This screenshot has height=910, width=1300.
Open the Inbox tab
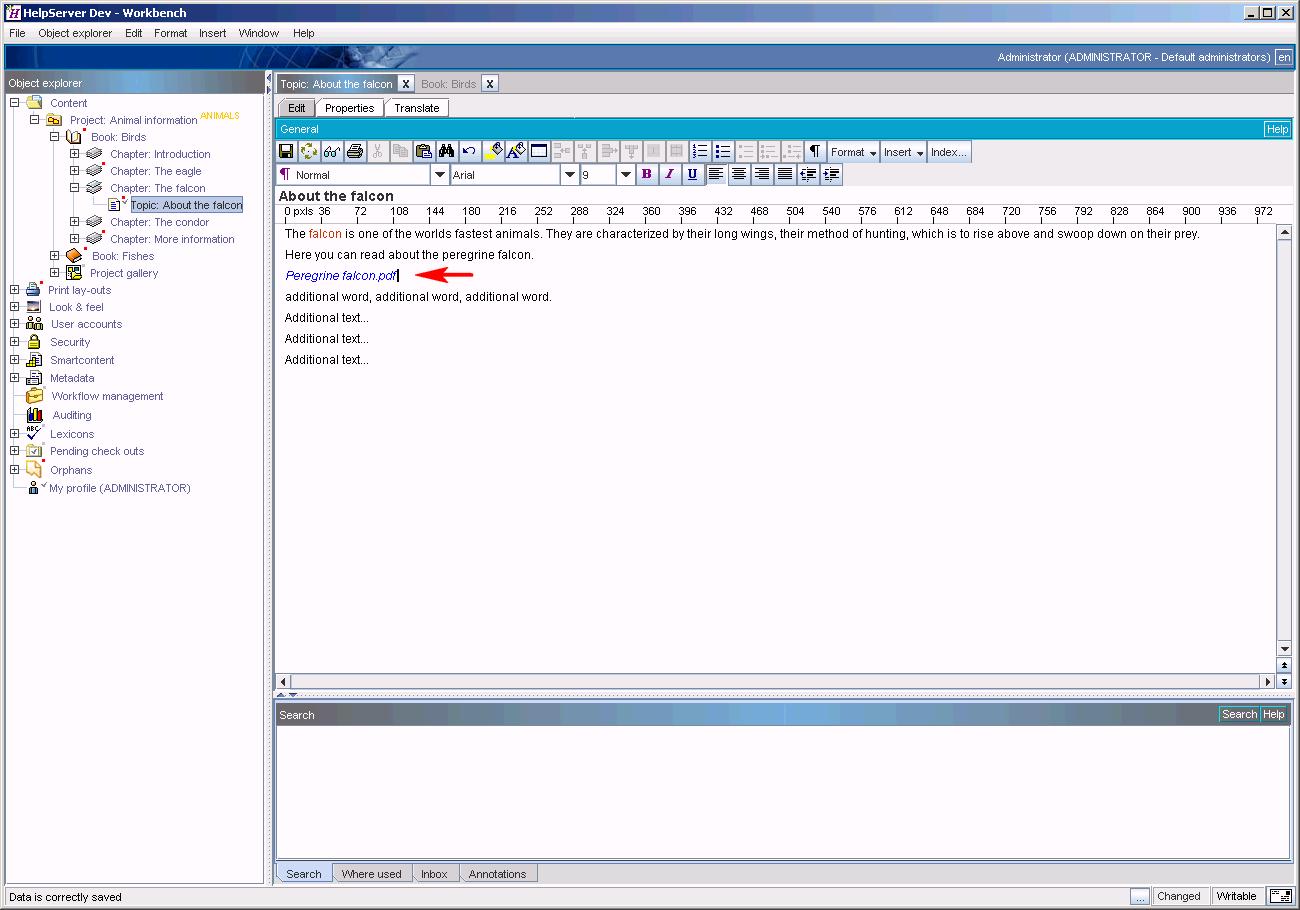(x=434, y=874)
